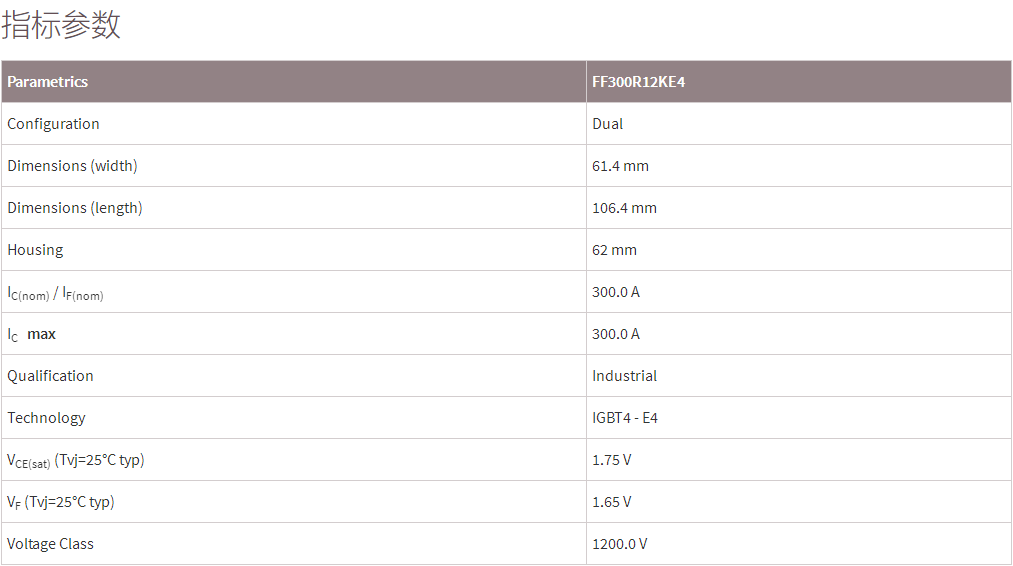Click the Configuration row label
The image size is (1013, 566).
pyautogui.click(x=54, y=124)
